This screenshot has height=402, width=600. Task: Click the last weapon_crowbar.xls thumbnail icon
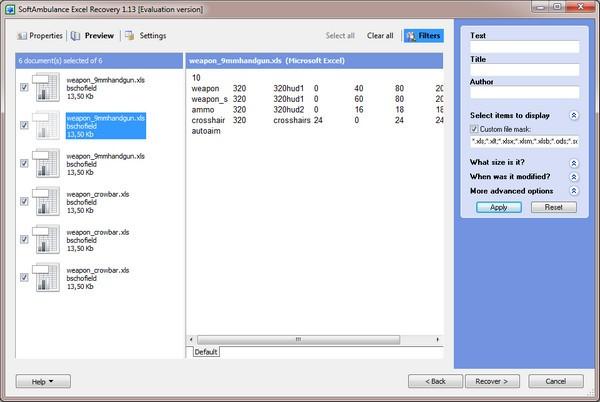pyautogui.click(x=46, y=277)
